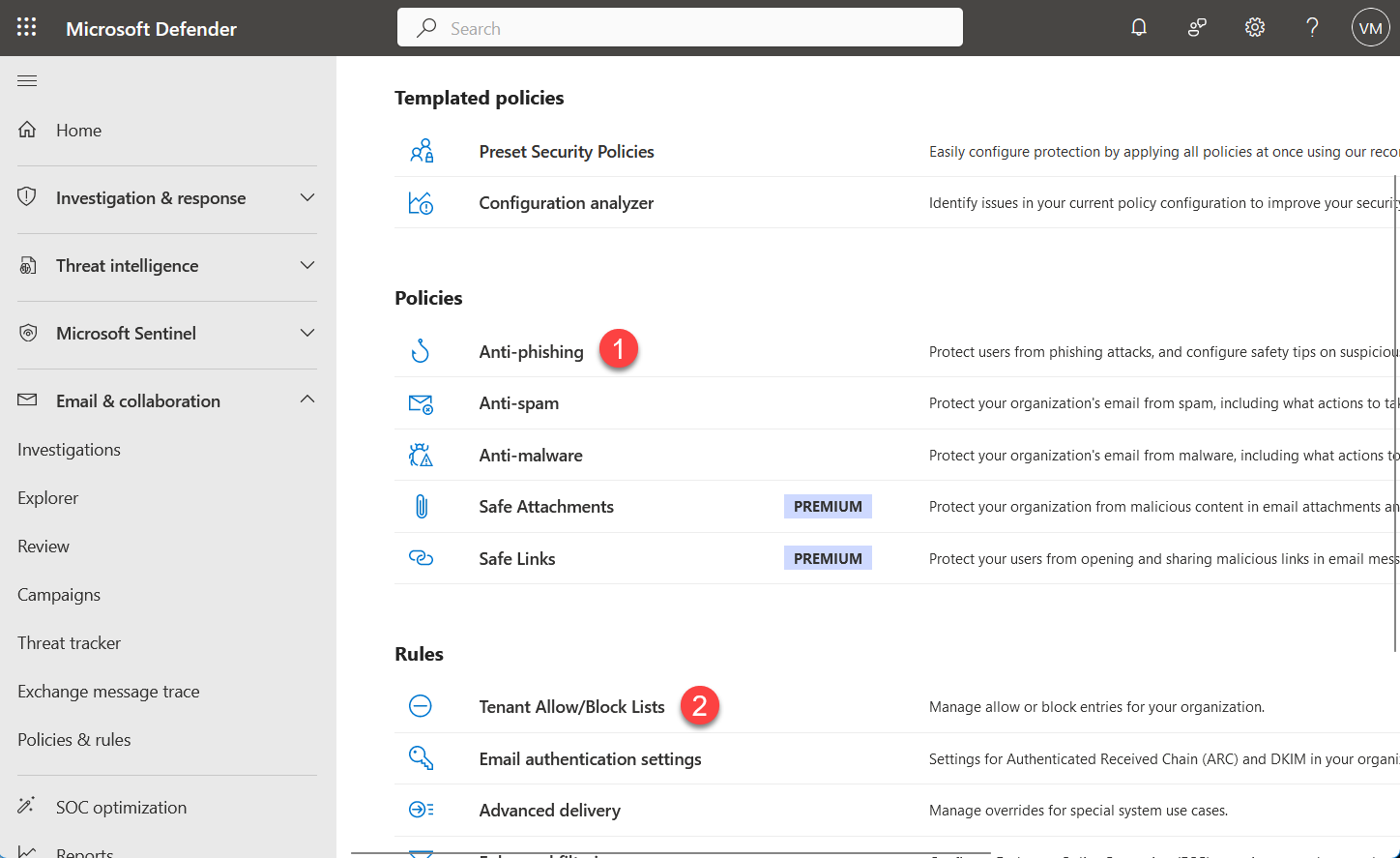Collapse the Email & collaboration section

pos(306,398)
